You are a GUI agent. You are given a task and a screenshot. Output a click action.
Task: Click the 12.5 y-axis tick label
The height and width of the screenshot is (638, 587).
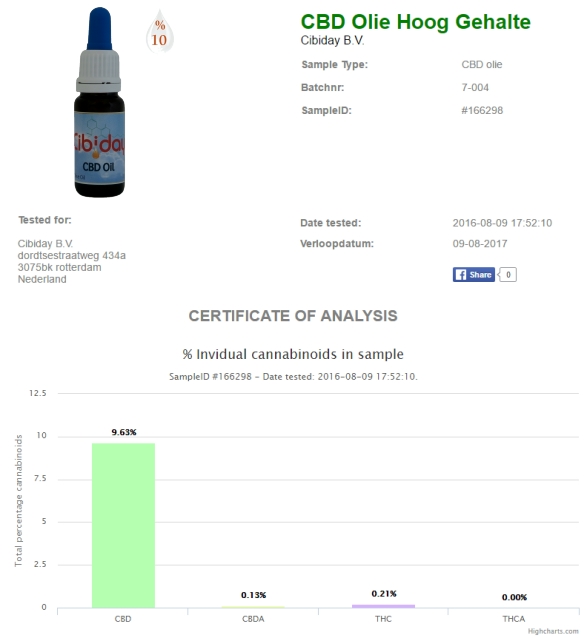pos(37,393)
